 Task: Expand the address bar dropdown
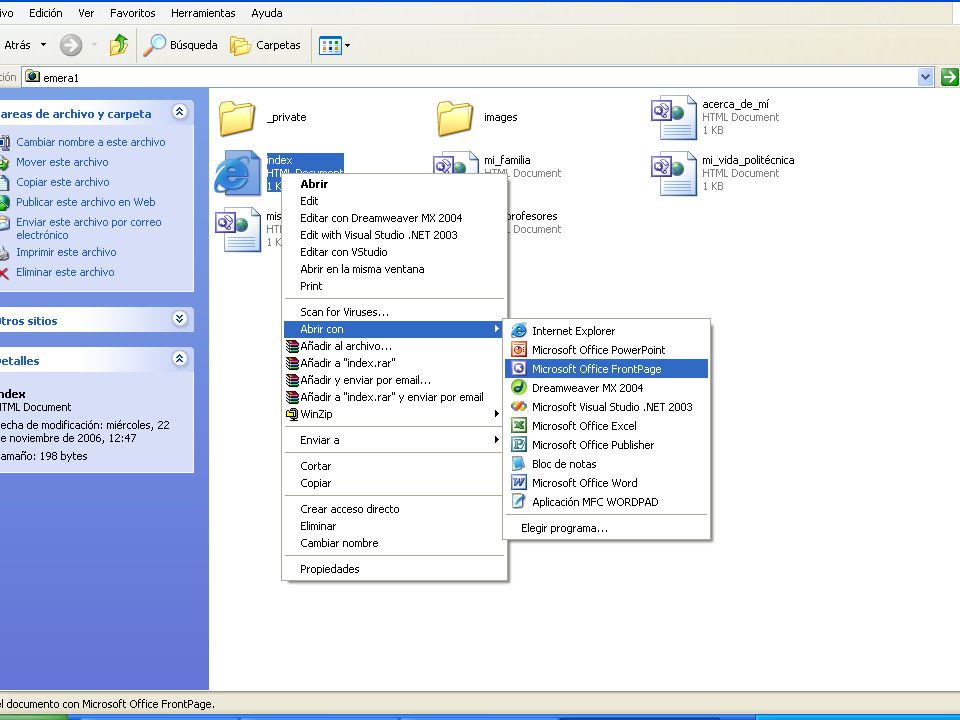[x=925, y=77]
